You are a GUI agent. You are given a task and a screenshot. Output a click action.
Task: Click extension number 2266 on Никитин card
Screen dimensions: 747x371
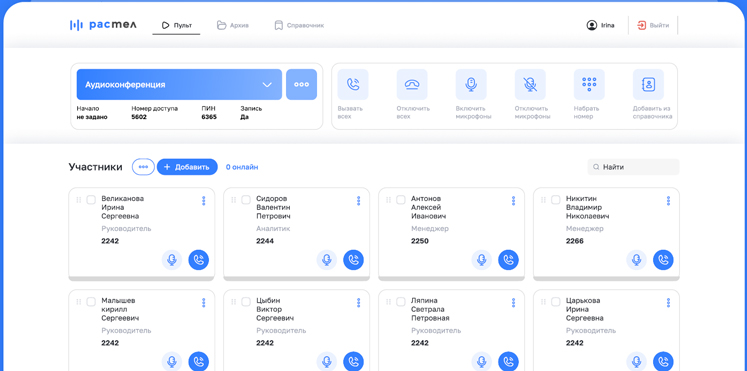[x=575, y=241]
